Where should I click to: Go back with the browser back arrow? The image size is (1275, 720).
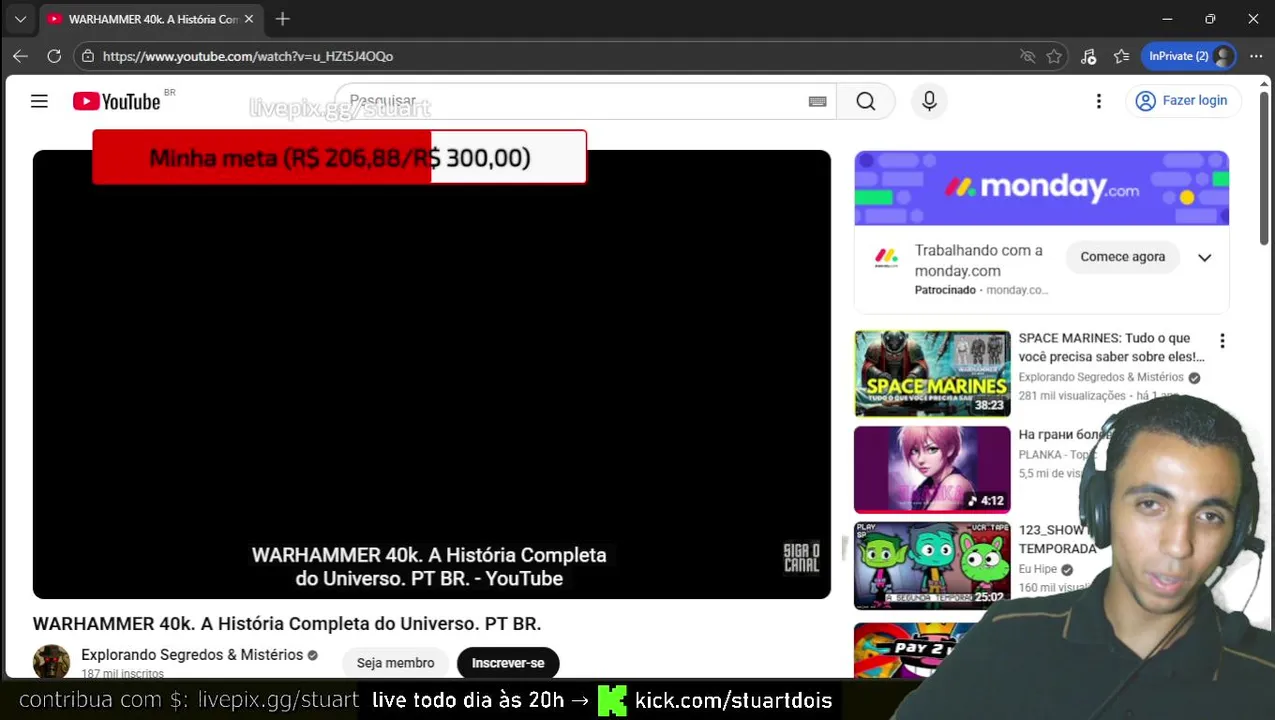(x=20, y=56)
